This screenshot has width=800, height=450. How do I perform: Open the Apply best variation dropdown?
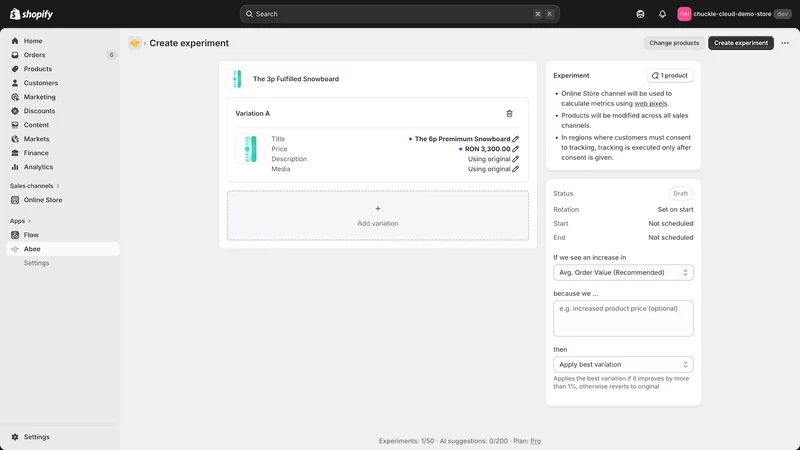pyautogui.click(x=623, y=364)
